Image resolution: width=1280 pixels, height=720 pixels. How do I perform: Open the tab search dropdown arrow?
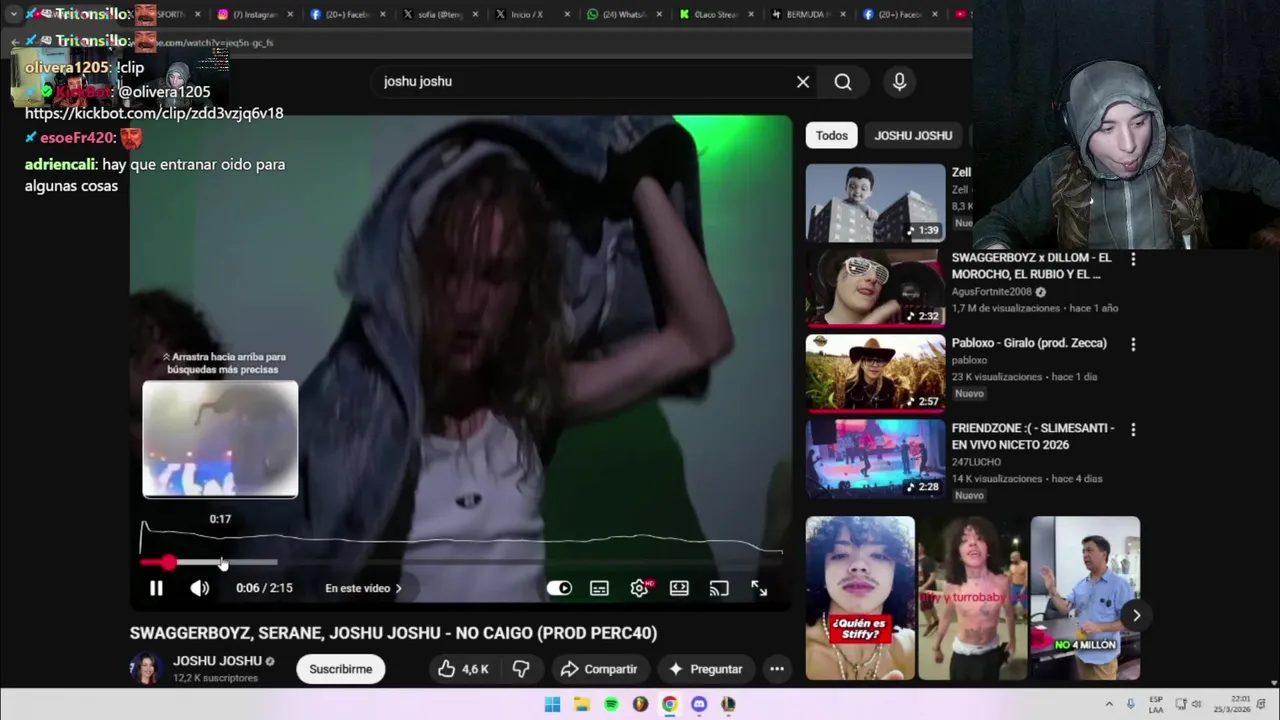point(13,14)
